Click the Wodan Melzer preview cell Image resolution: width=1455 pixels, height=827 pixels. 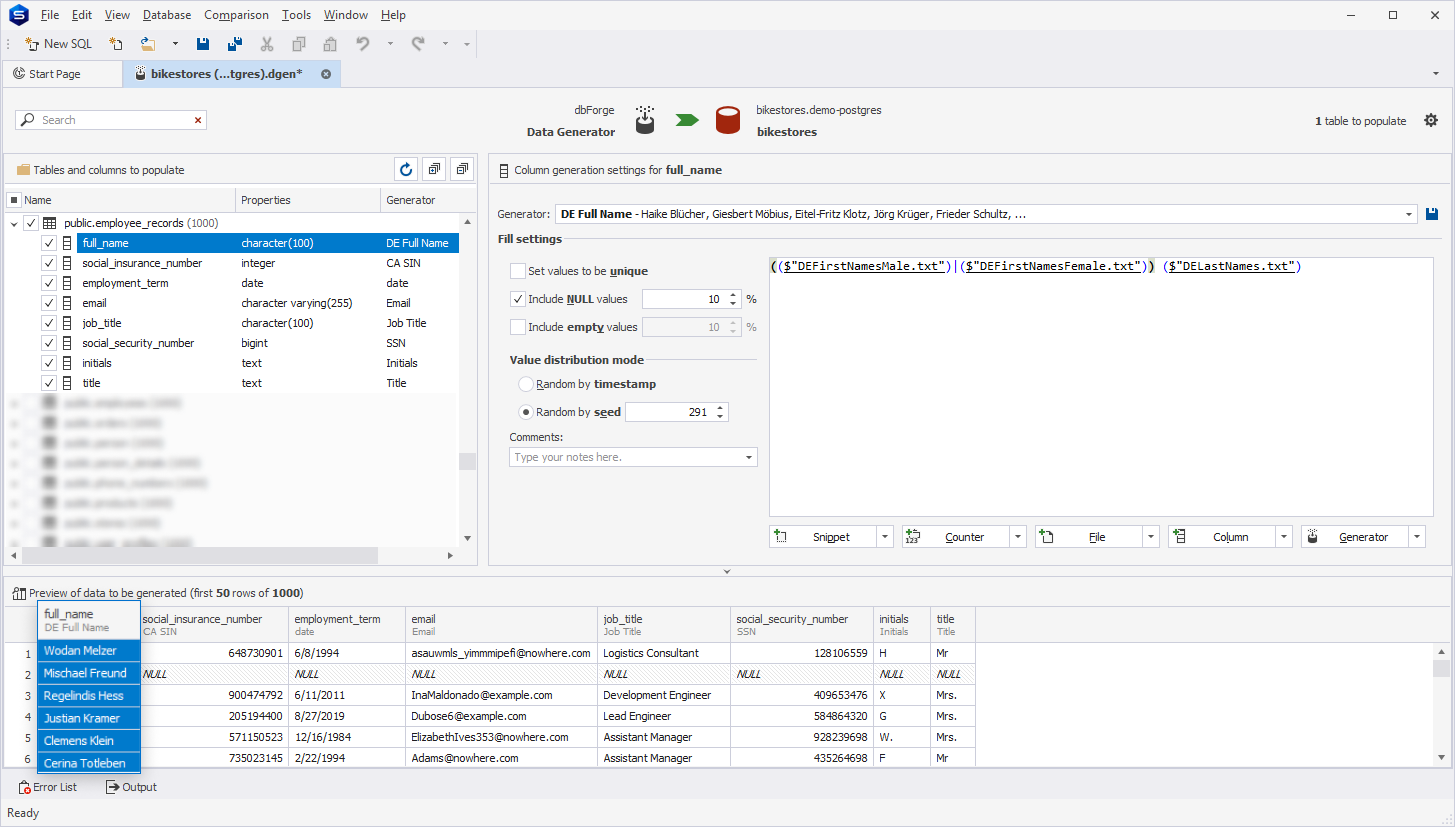click(x=89, y=651)
